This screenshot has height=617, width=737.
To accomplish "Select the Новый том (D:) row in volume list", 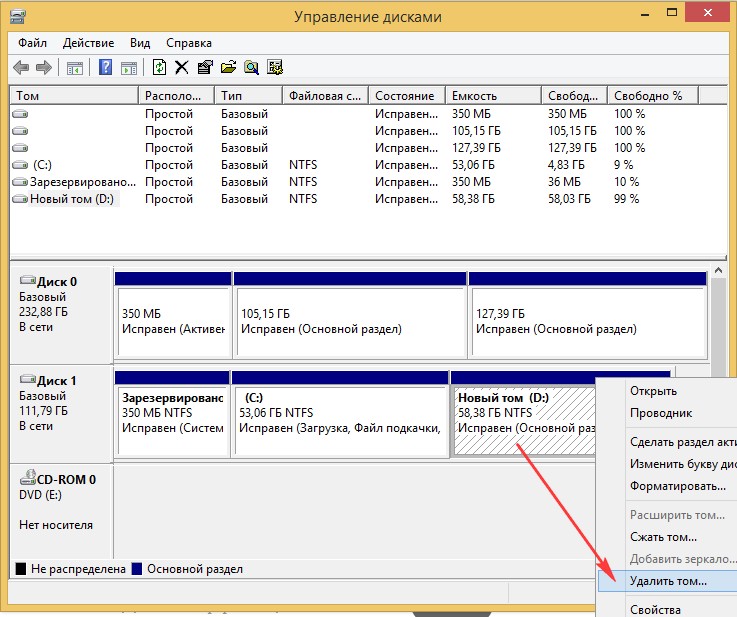I will click(x=73, y=199).
